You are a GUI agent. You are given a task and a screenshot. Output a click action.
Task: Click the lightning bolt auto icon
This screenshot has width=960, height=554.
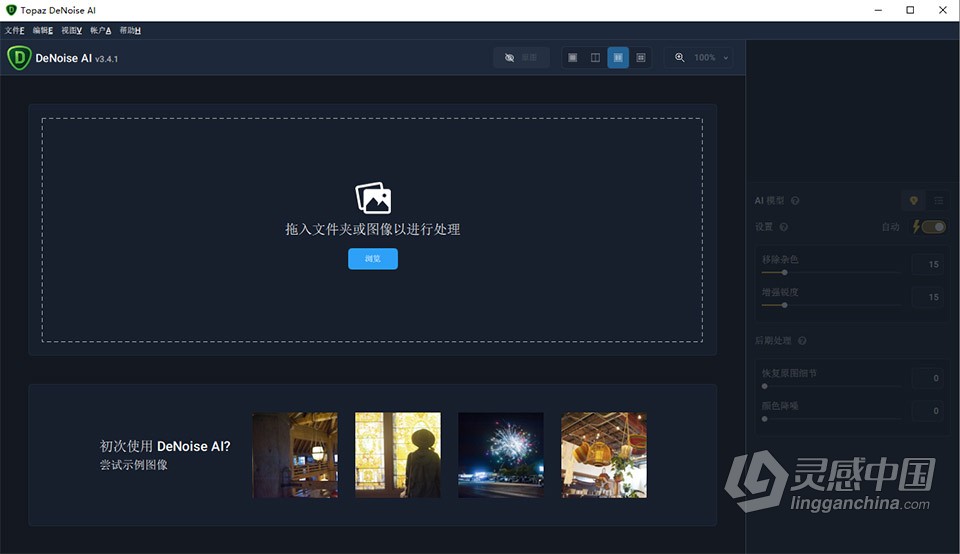917,227
